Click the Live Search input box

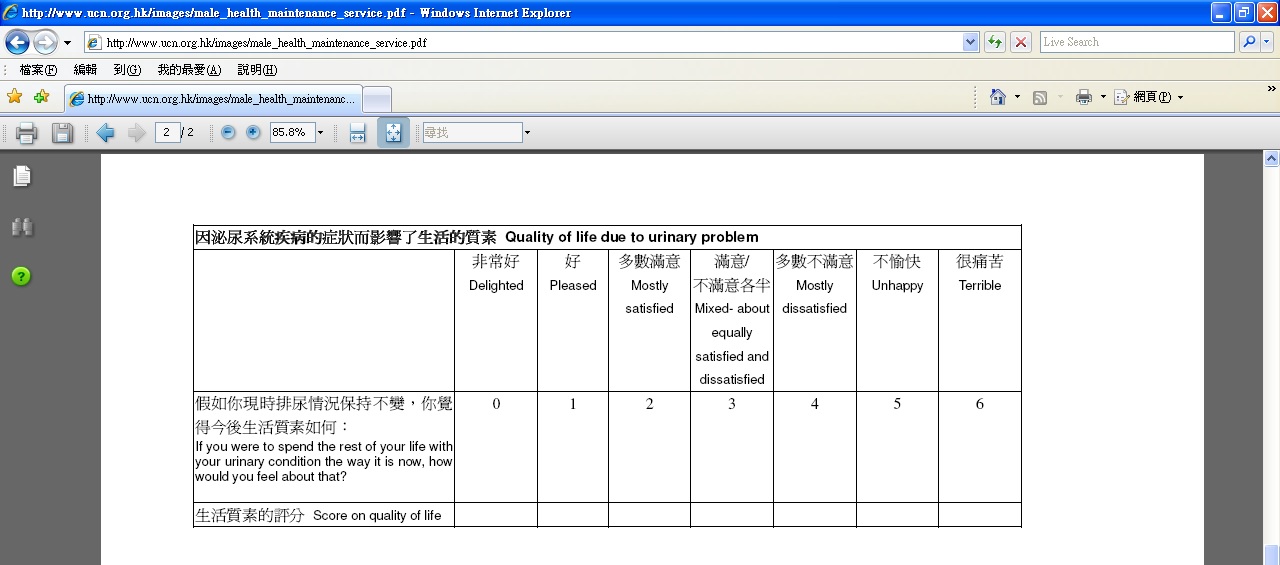[x=1137, y=42]
